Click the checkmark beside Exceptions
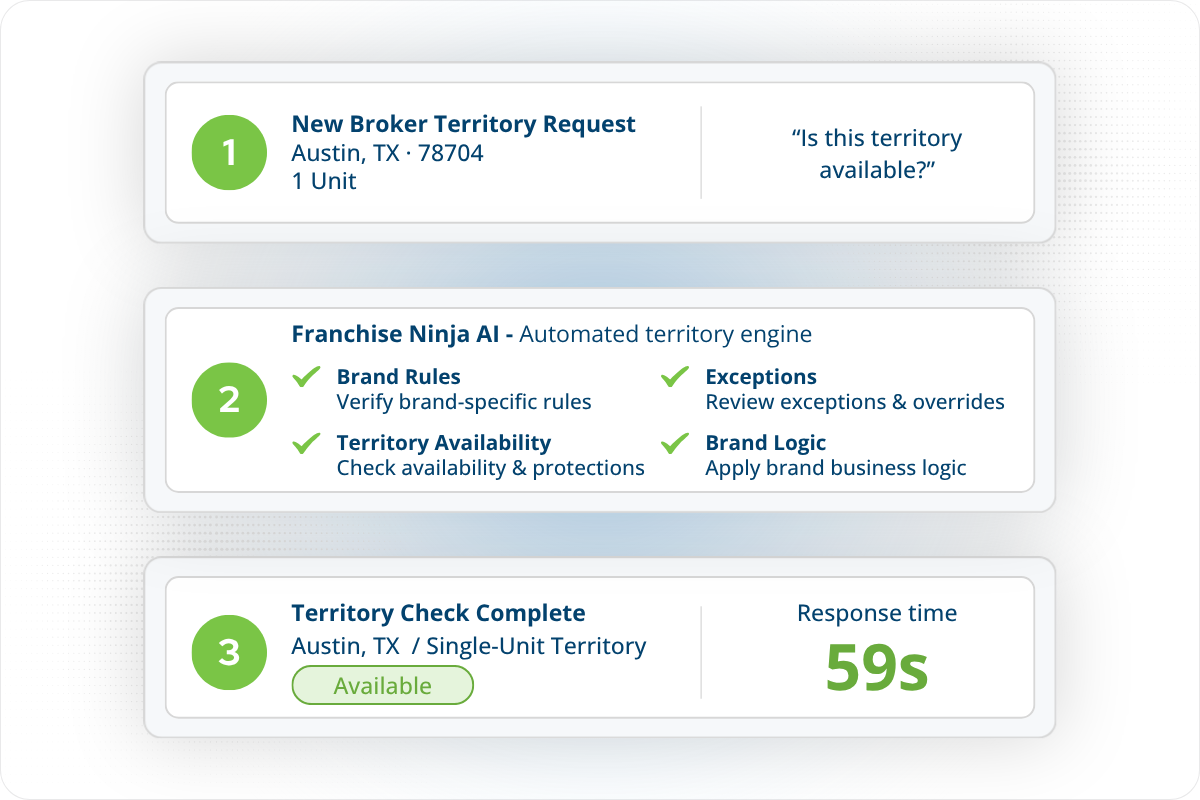The image size is (1200, 800). point(675,377)
